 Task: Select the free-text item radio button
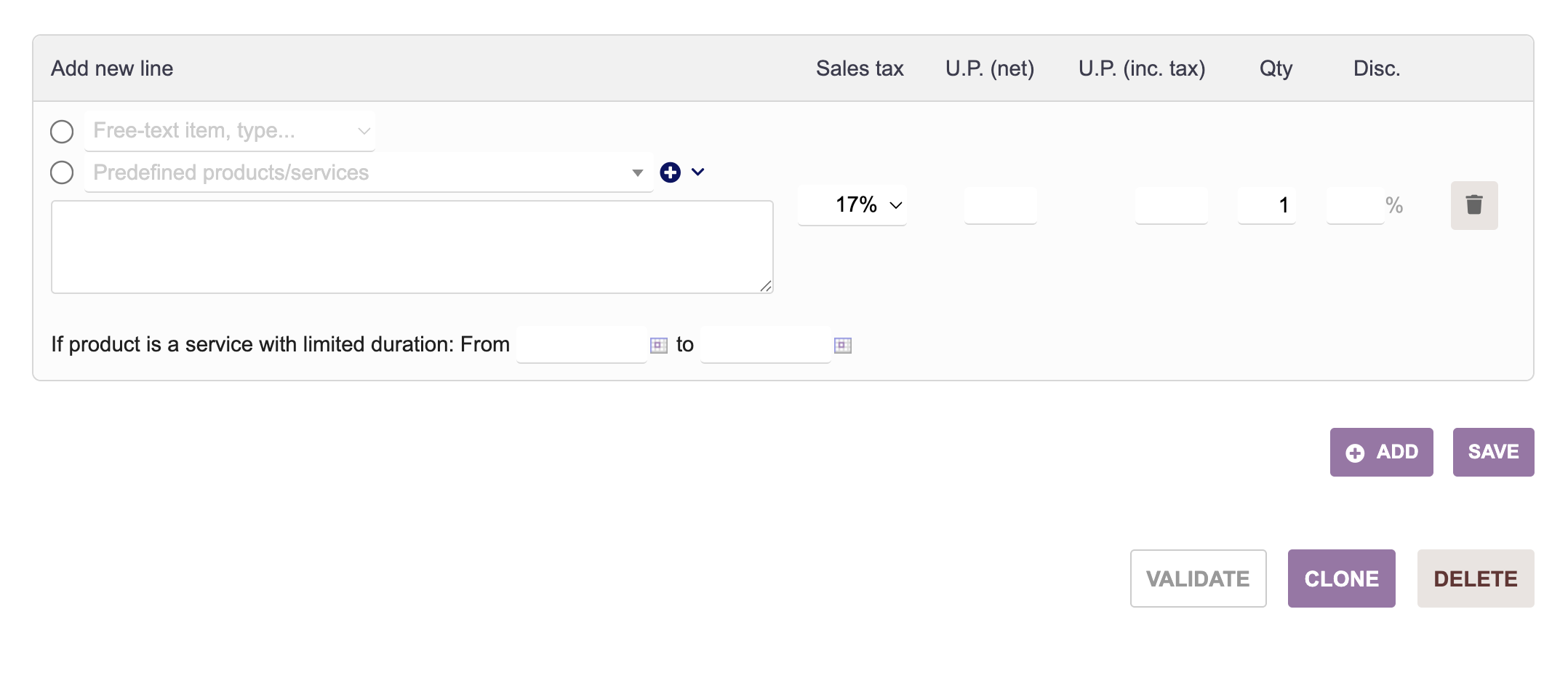coord(62,132)
